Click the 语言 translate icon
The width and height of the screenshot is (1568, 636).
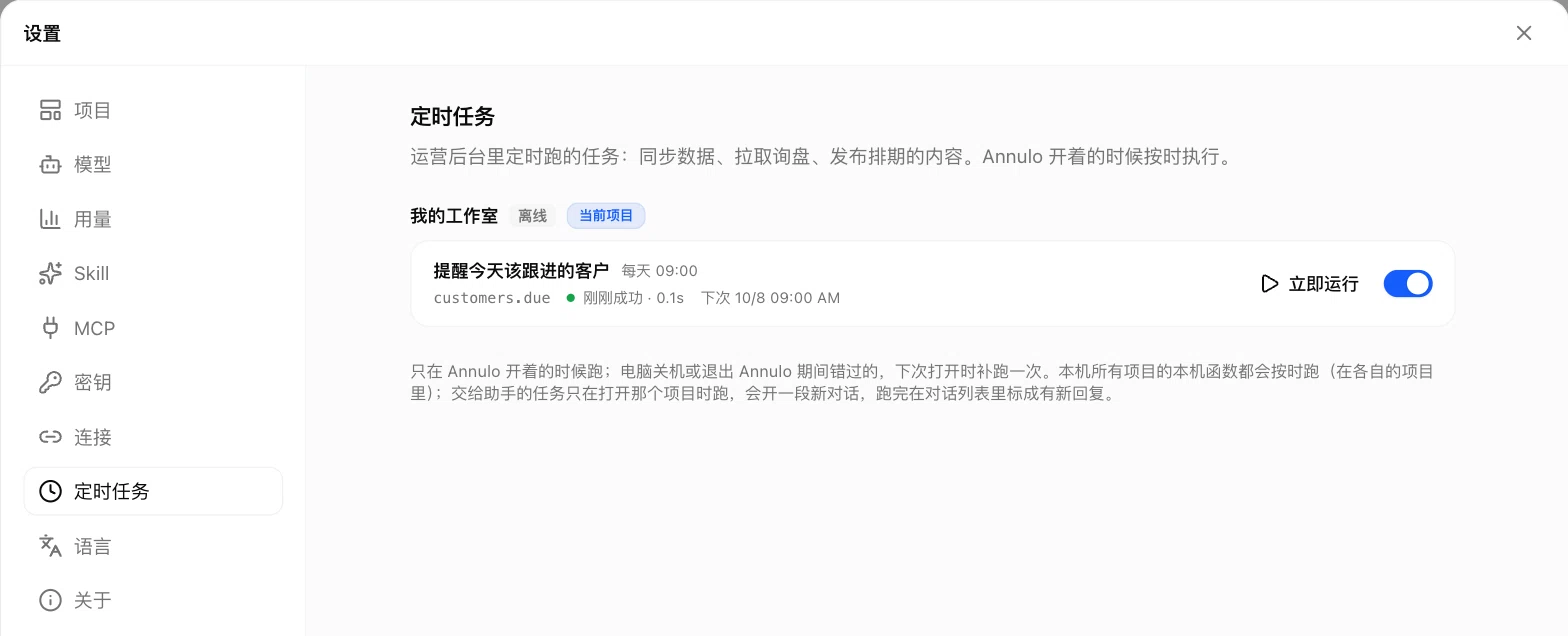pos(50,546)
